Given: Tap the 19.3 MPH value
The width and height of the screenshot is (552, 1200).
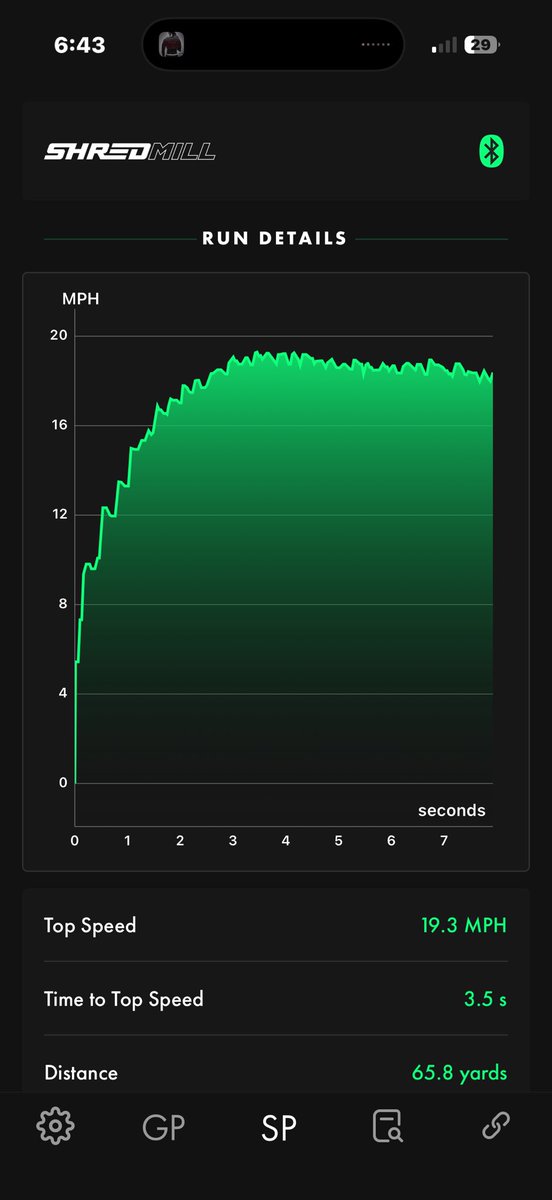Looking at the screenshot, I should (x=463, y=925).
